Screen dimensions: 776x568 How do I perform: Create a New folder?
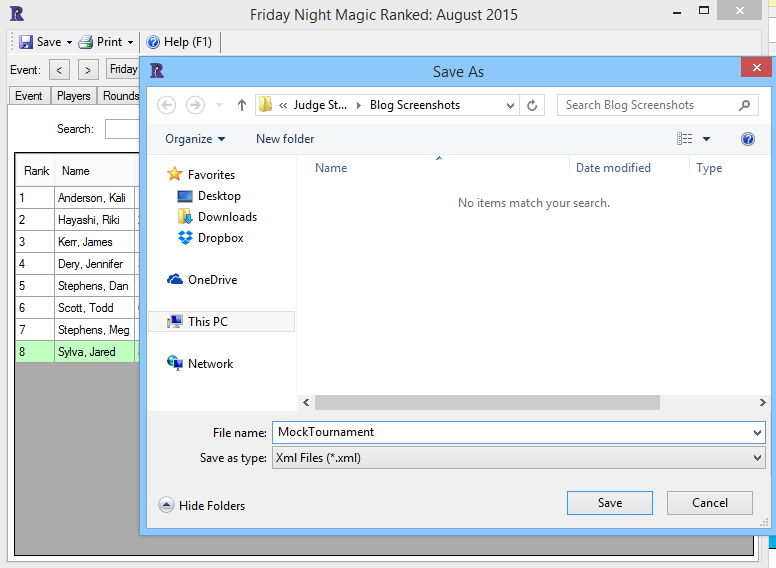click(285, 139)
